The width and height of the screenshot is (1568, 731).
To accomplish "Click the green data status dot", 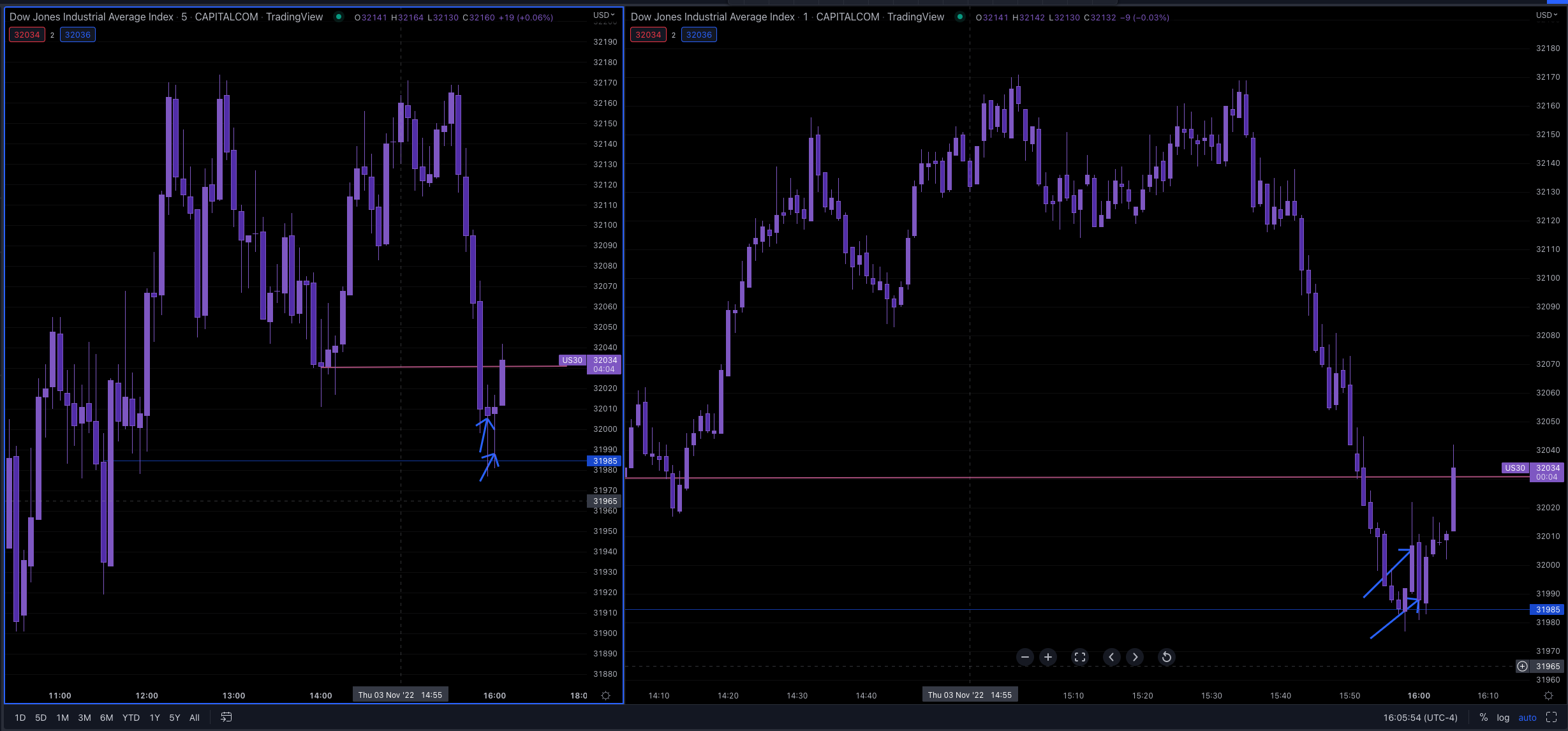I will click(337, 17).
